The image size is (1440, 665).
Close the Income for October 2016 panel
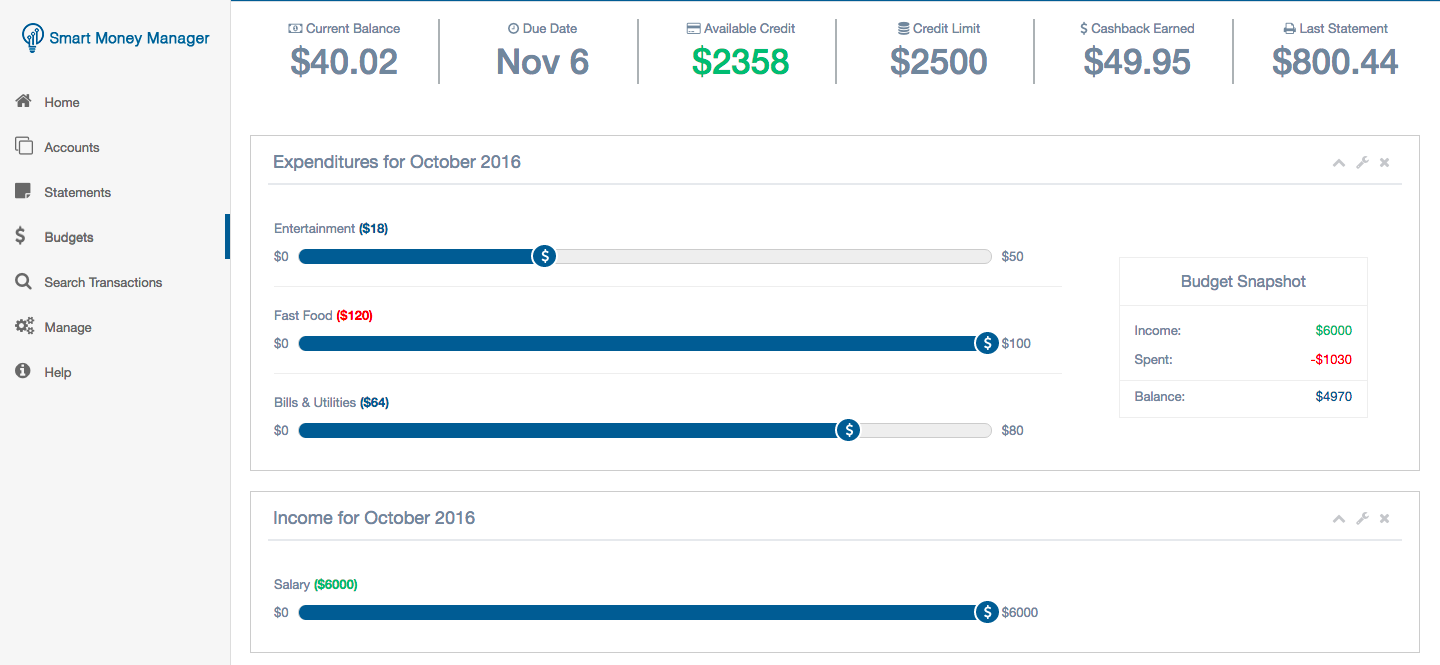click(x=1385, y=518)
